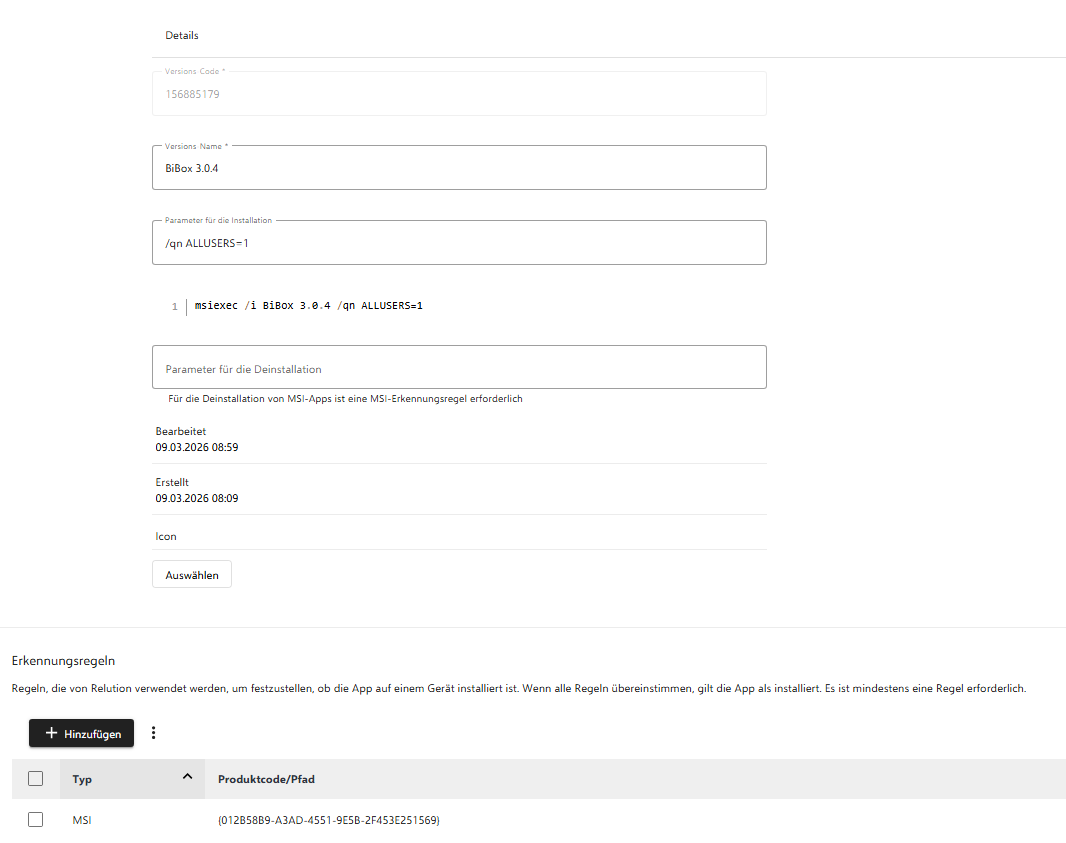Sort by the Typ column header
The width and height of the screenshot is (1066, 843).
coord(82,779)
